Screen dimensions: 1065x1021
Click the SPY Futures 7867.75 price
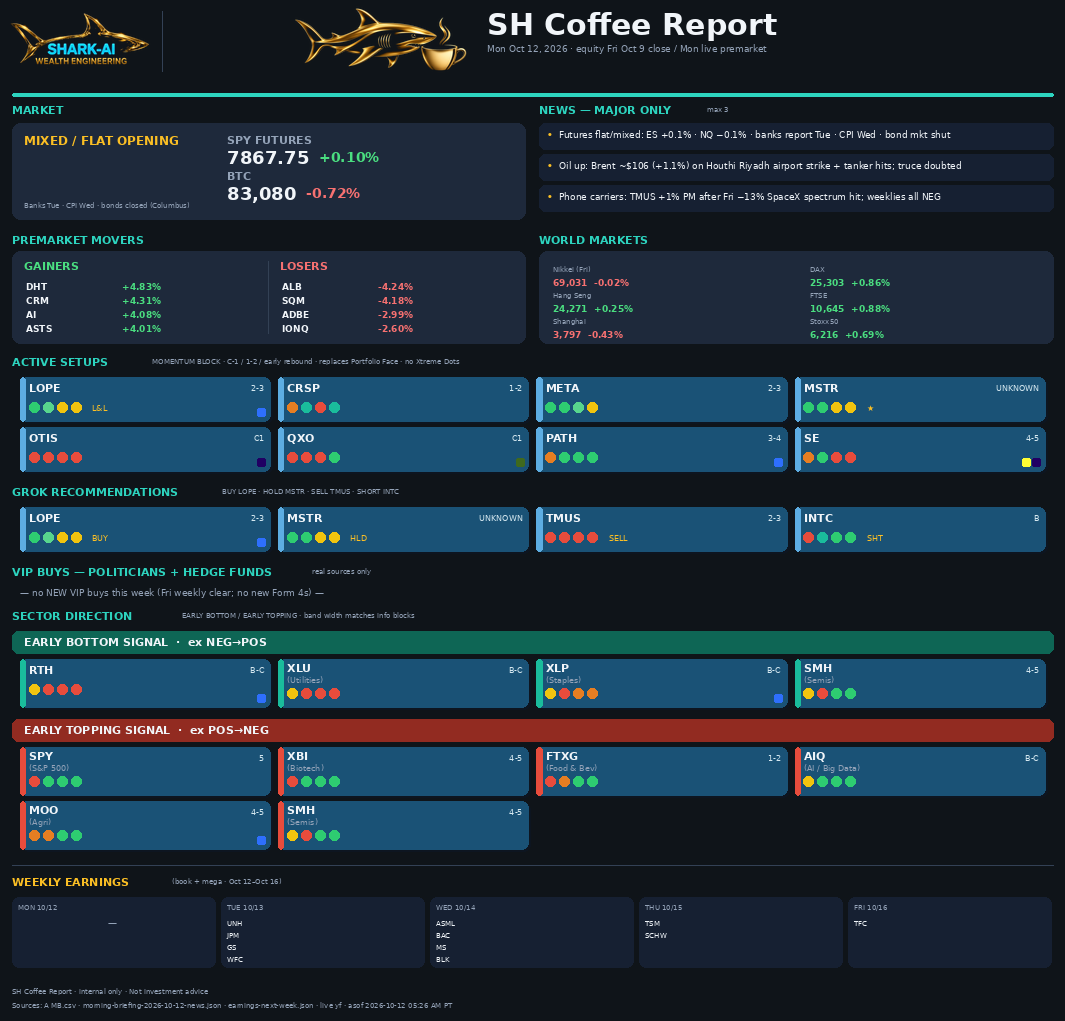pyautogui.click(x=268, y=158)
